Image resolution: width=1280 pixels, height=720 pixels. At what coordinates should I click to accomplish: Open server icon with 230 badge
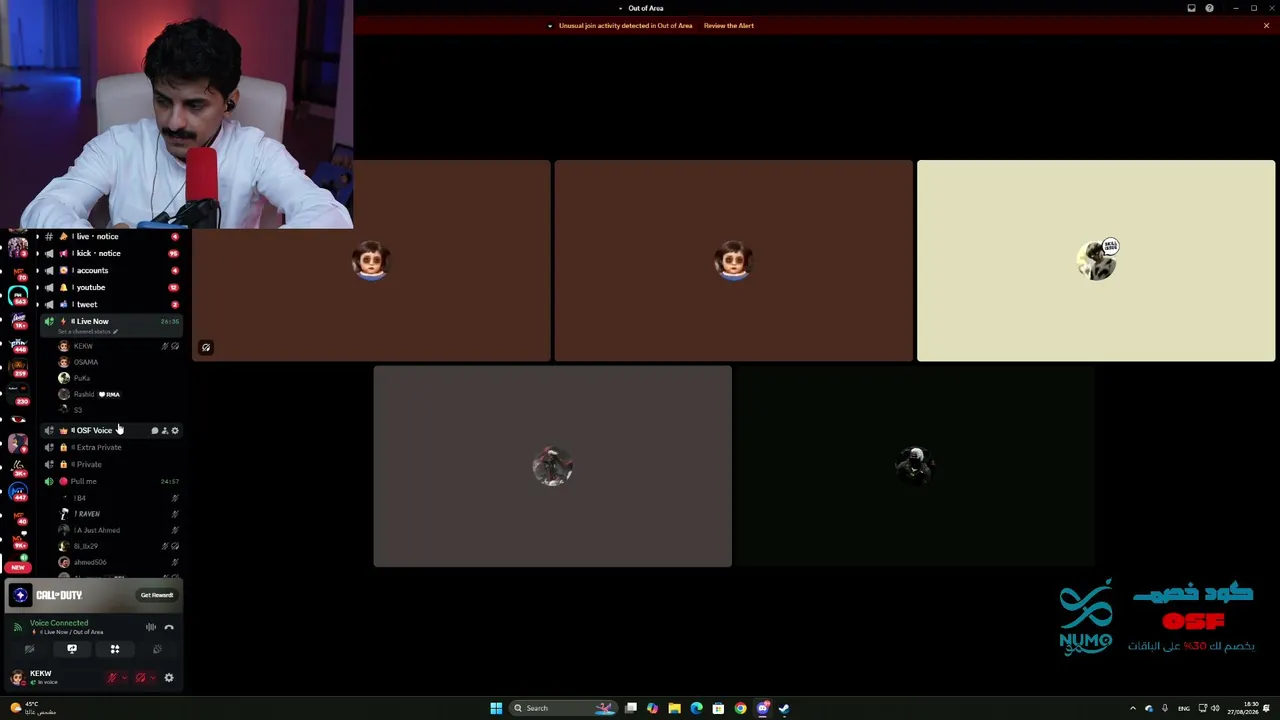18,394
